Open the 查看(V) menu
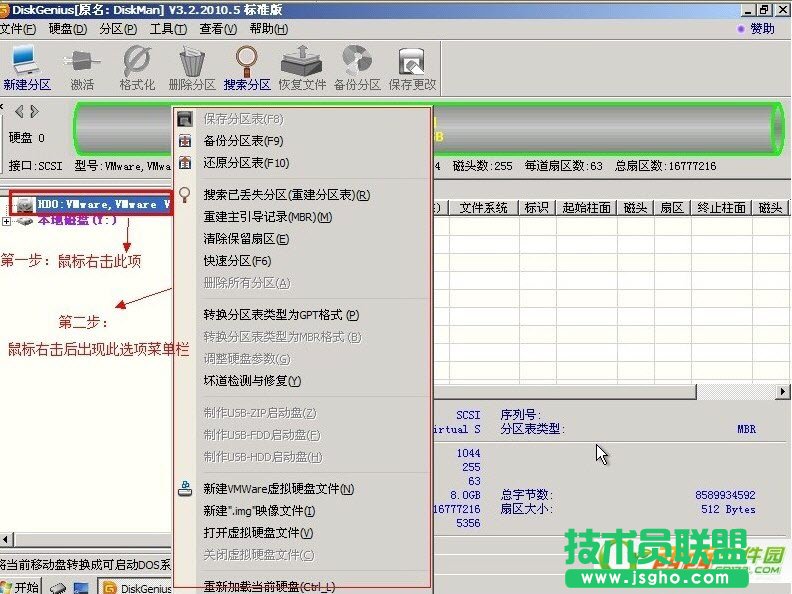Viewport: 792px width, 594px height. pyautogui.click(x=218, y=29)
